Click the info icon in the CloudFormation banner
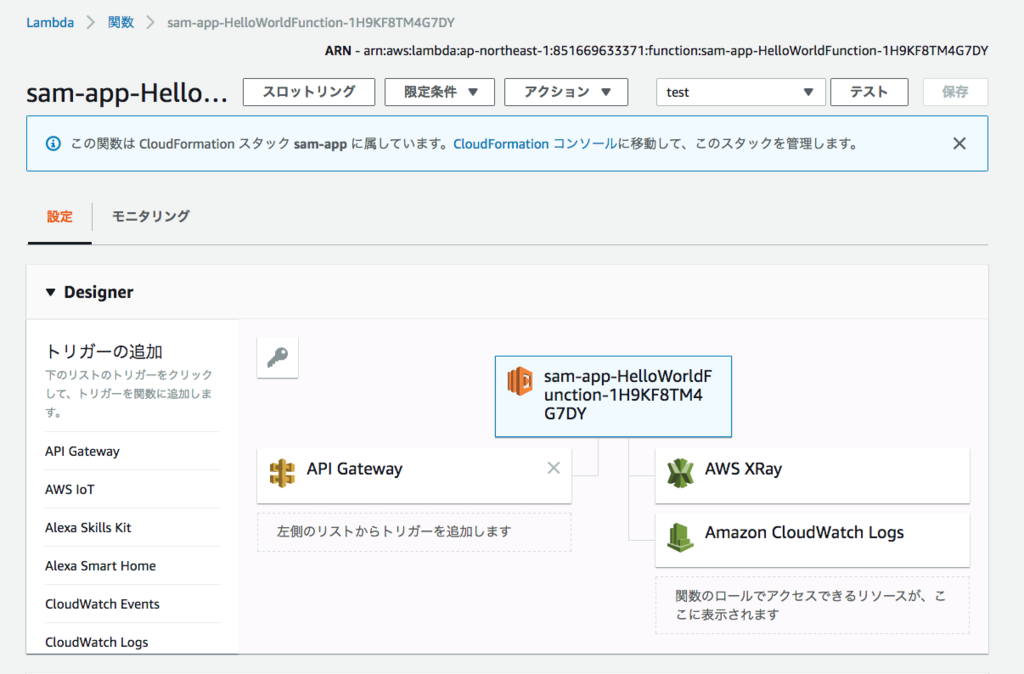This screenshot has width=1024, height=674. pyautogui.click(x=53, y=144)
